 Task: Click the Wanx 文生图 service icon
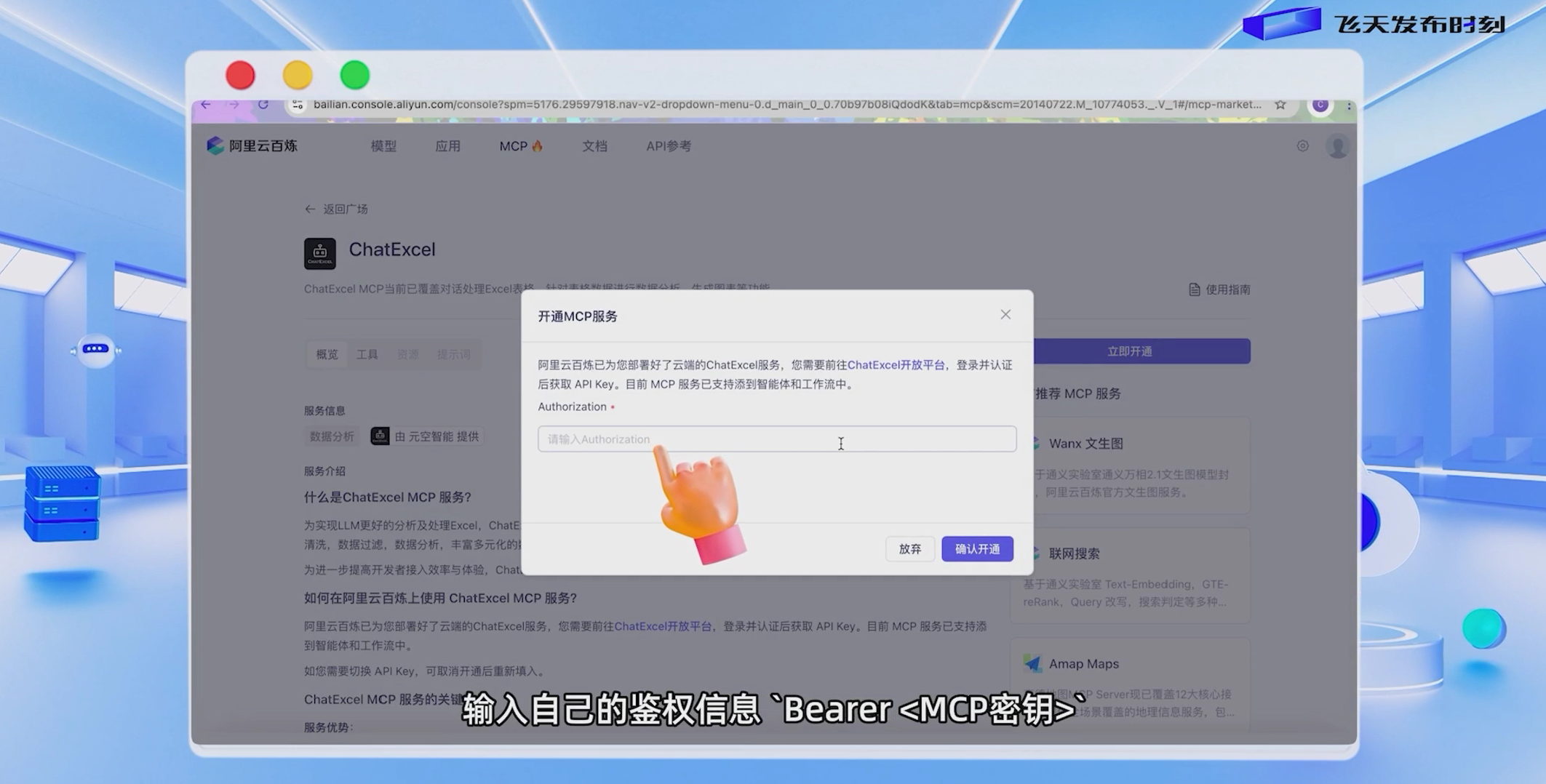(x=1035, y=443)
